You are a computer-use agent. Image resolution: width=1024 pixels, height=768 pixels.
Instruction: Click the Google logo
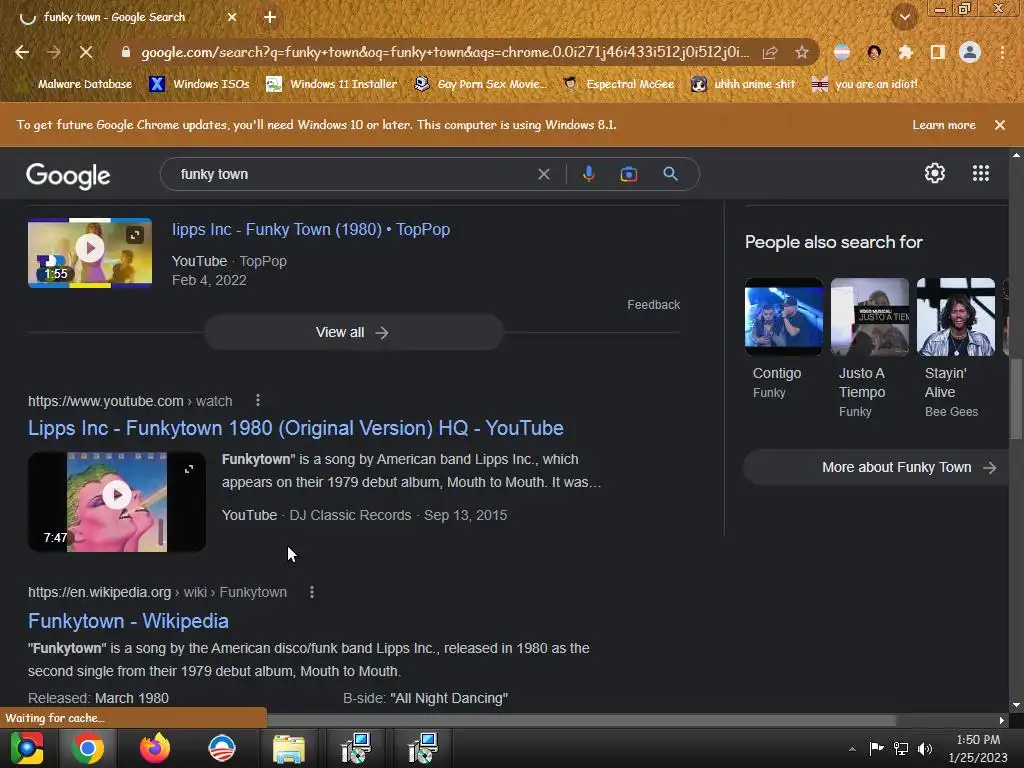[x=68, y=176]
